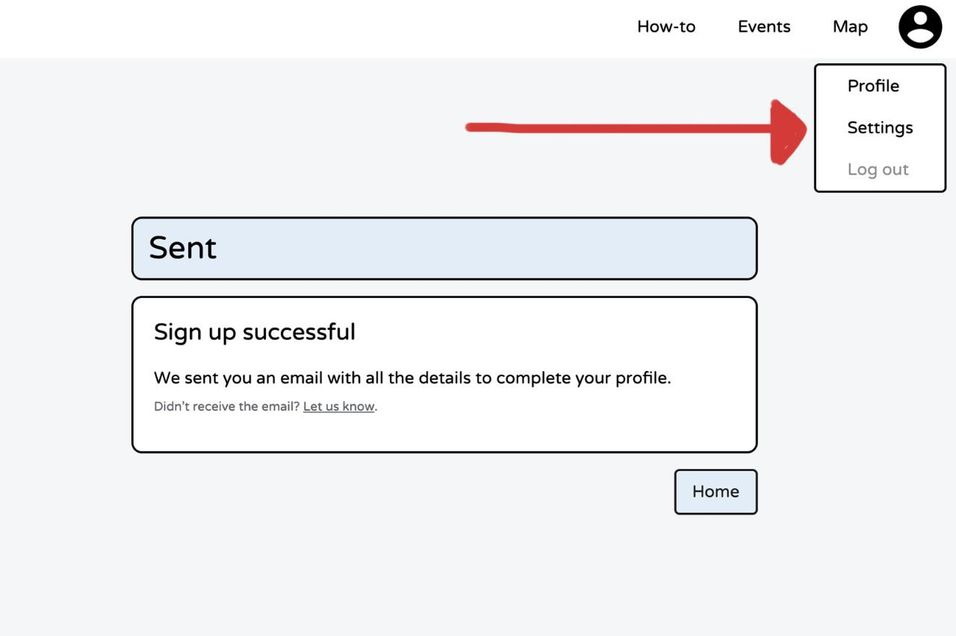Open the Map navigation item
The height and width of the screenshot is (636, 956).
tap(850, 27)
